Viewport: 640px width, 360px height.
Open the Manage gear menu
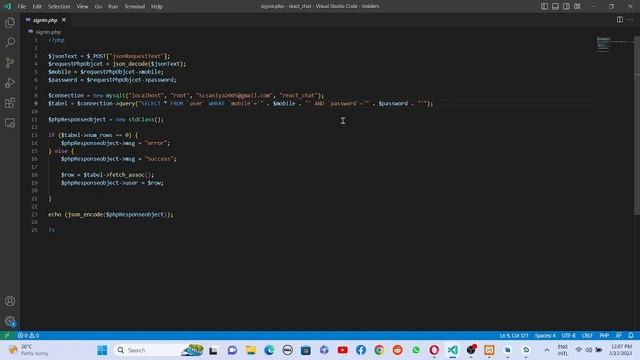[10, 321]
